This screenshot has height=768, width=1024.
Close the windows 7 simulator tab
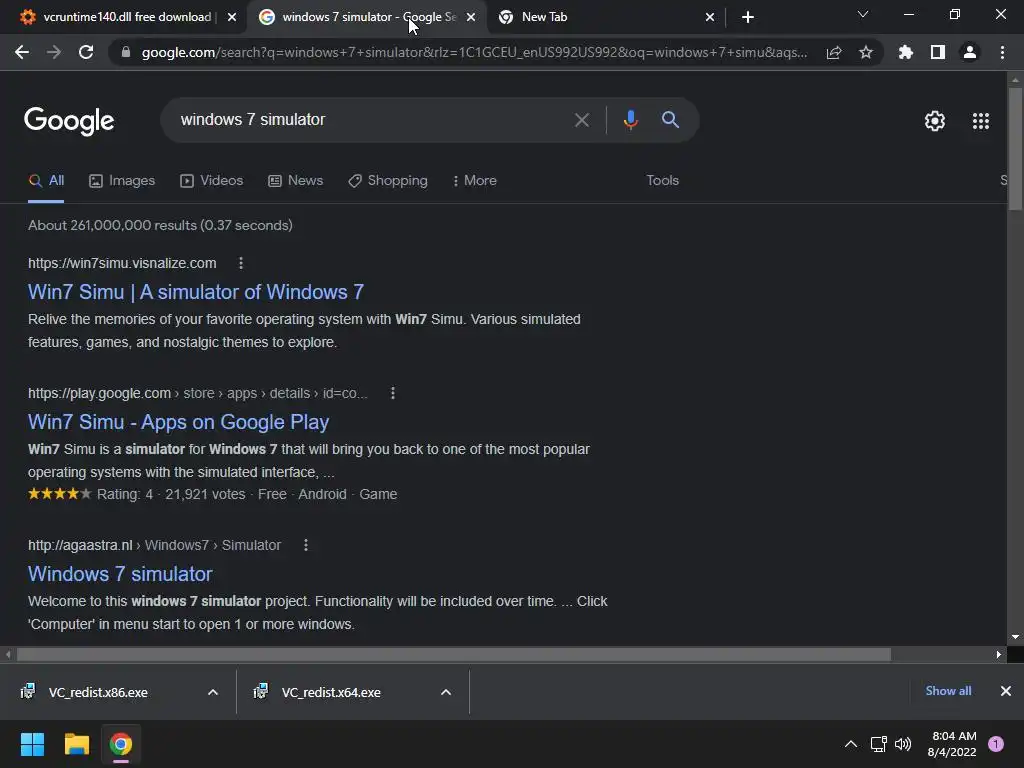471,17
